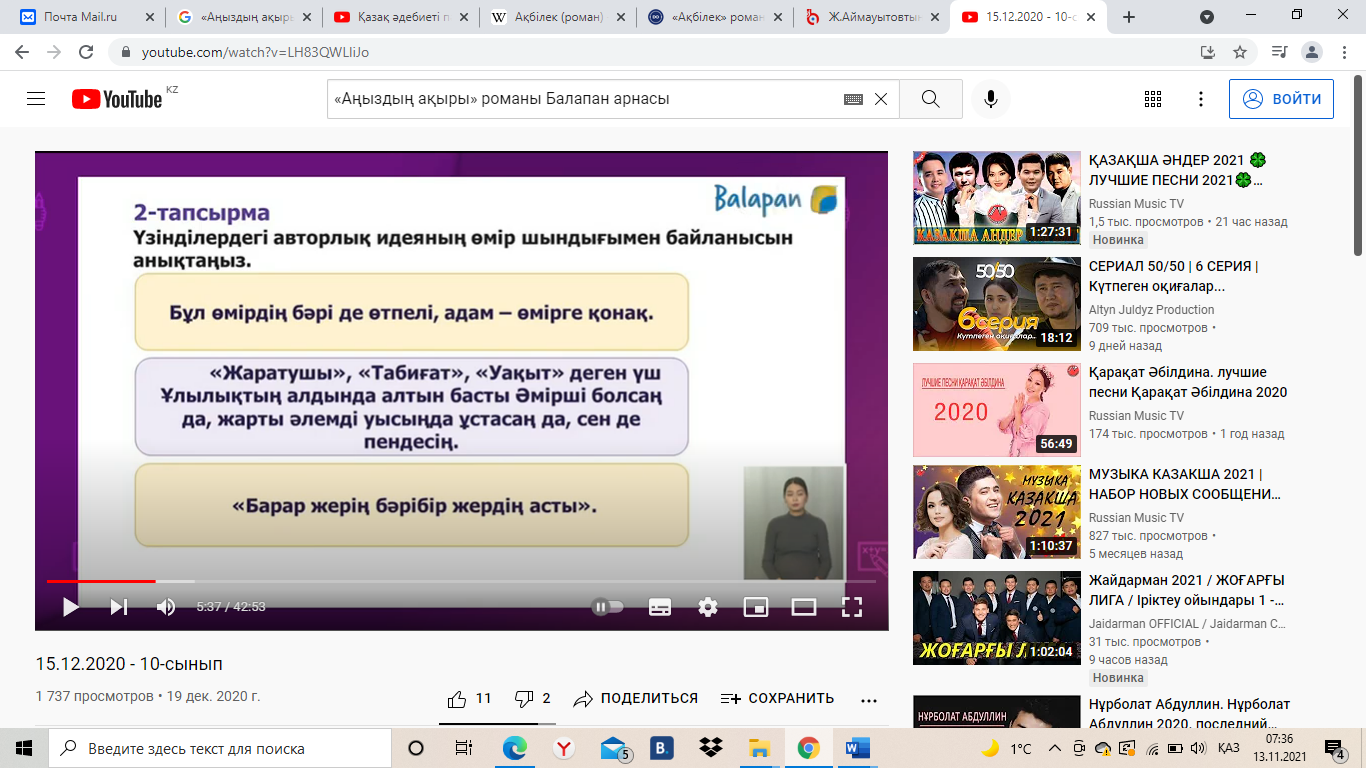
Task: Show hidden system tray icons
Action: (x=1054, y=748)
